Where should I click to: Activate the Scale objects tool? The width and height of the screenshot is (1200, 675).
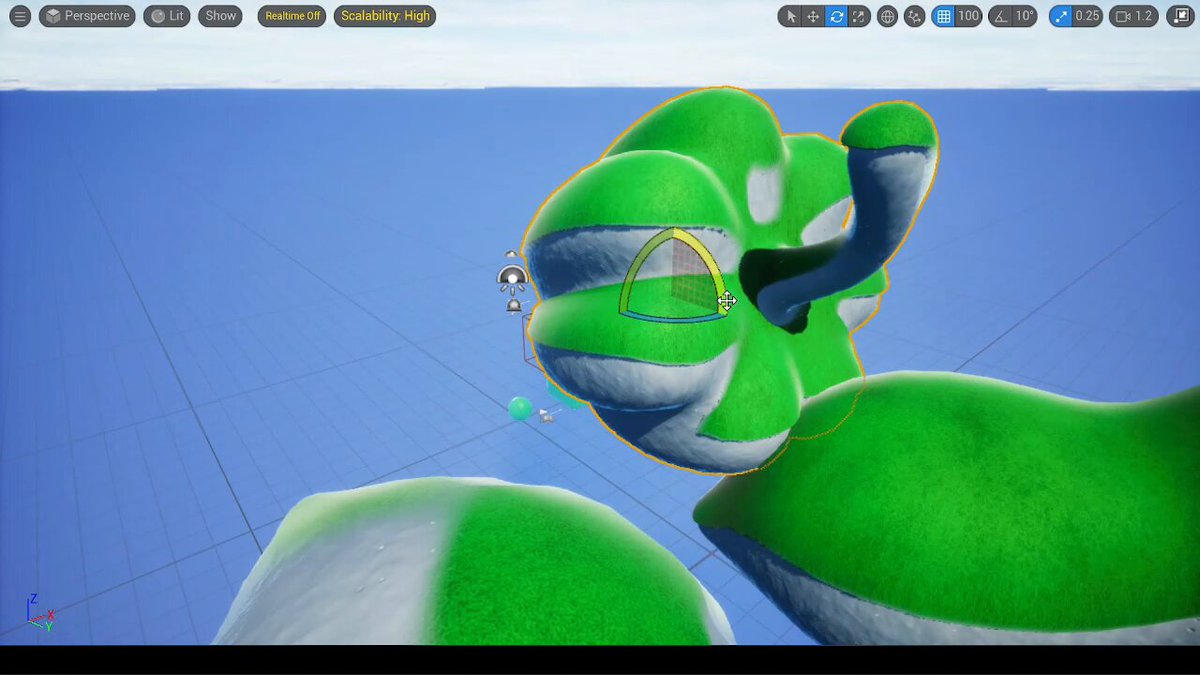click(859, 16)
